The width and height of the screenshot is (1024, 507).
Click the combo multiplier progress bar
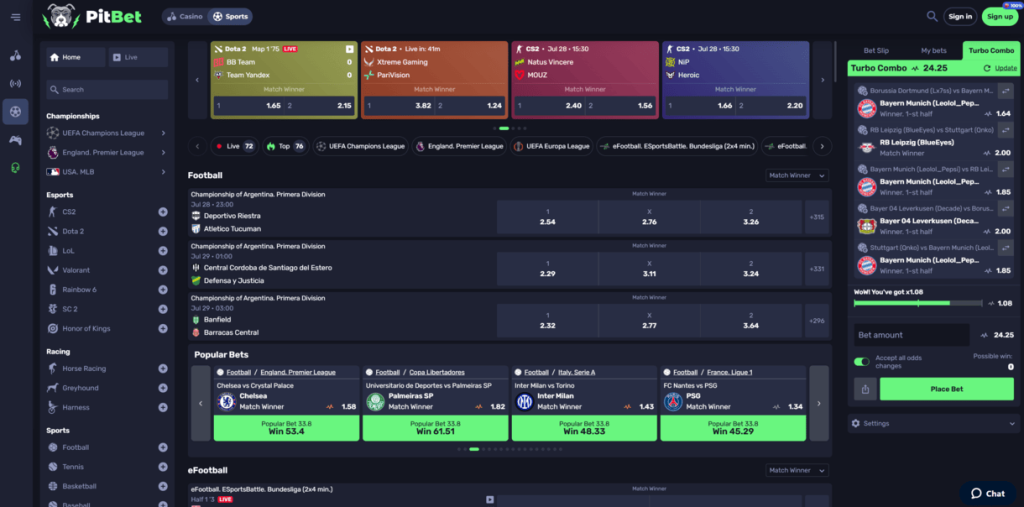(918, 303)
